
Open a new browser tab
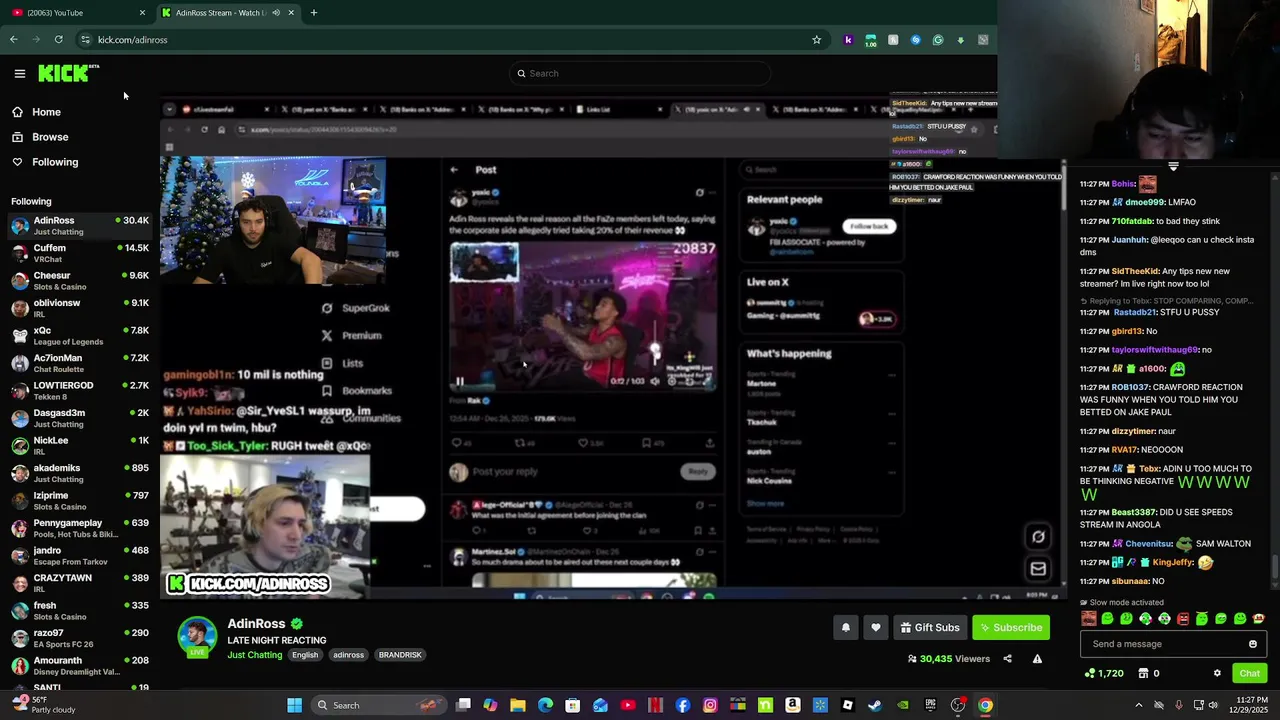(314, 12)
